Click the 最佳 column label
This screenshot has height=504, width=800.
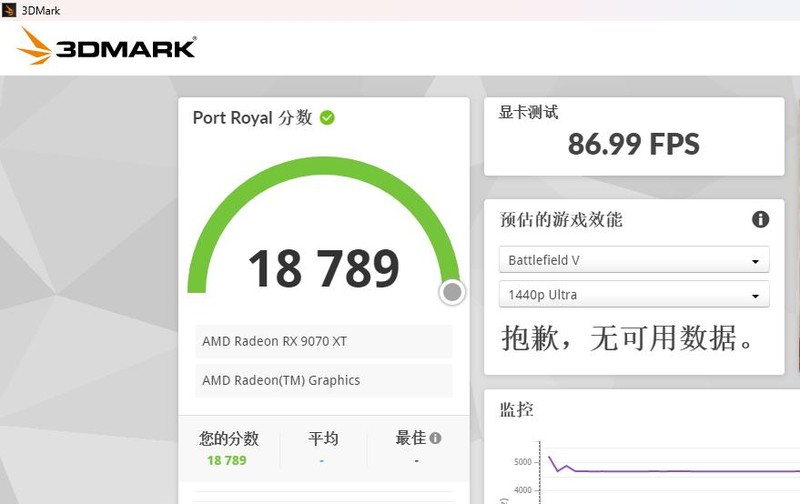pyautogui.click(x=411, y=438)
